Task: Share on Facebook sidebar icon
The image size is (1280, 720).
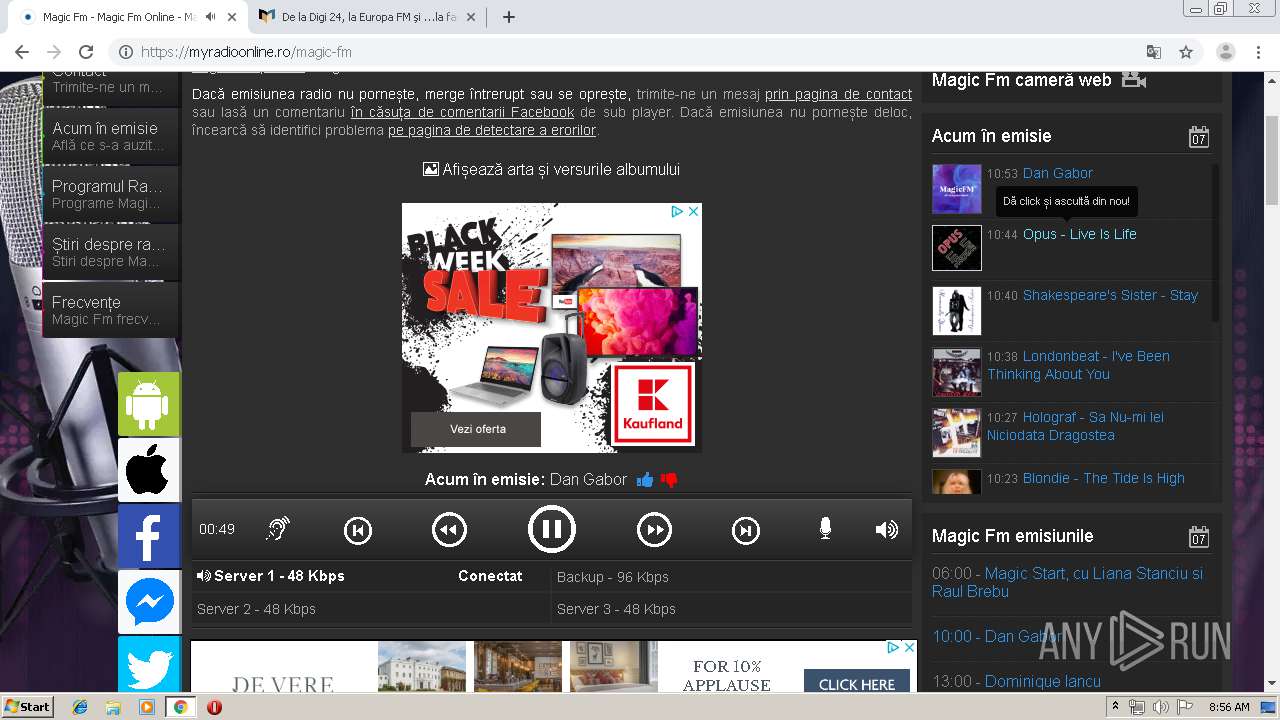Action: [149, 536]
